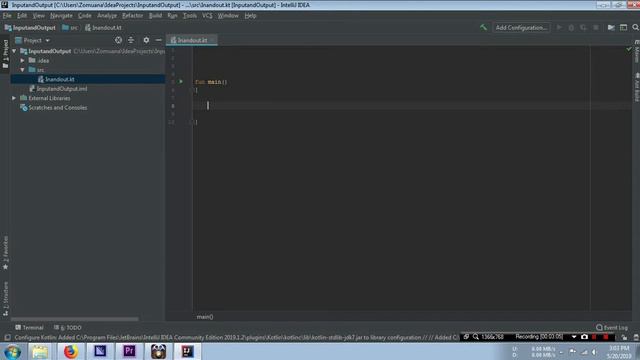Viewport: 640px width, 360px height.
Task: Click the recorder screenshot camera icon
Action: click(584, 337)
